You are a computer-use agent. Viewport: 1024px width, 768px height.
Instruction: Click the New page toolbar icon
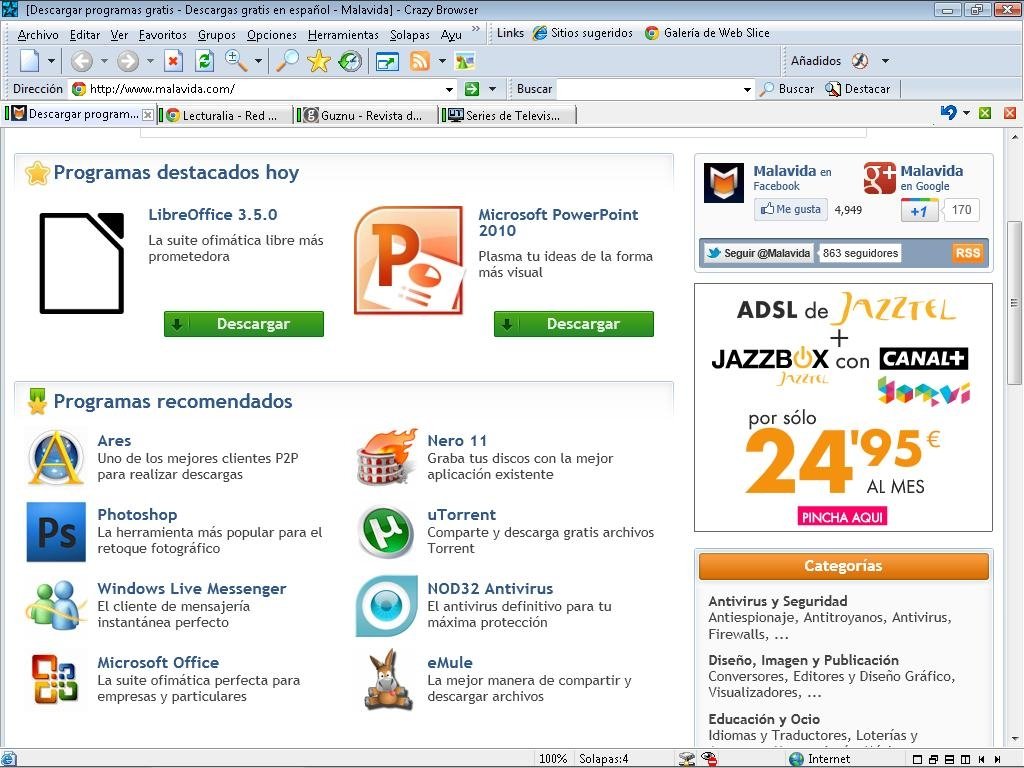(30, 61)
